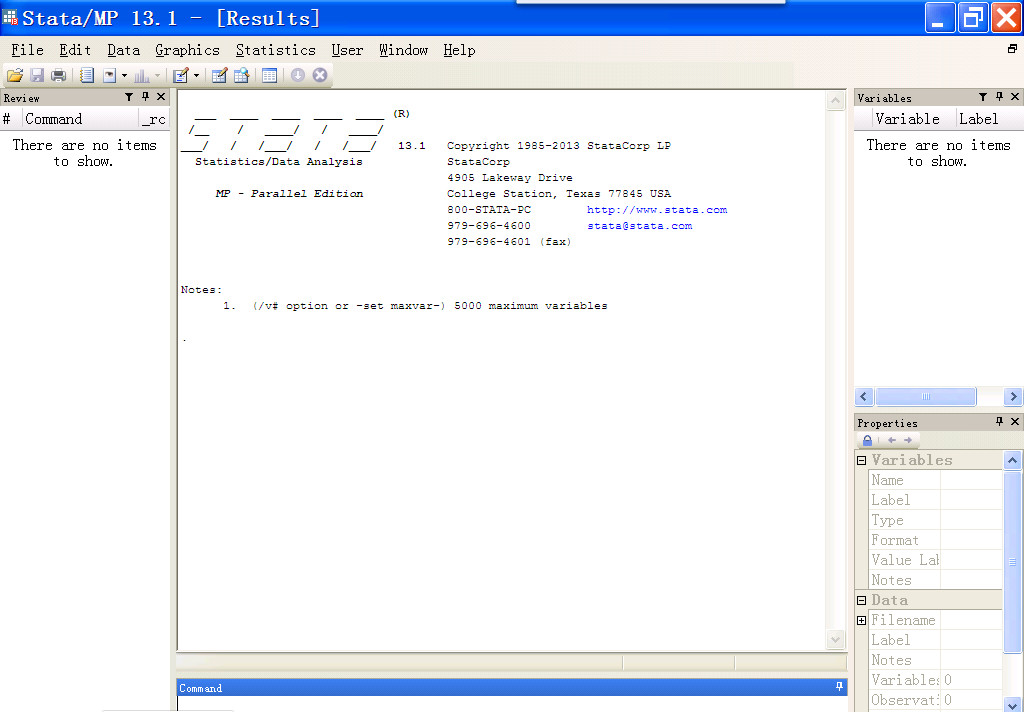Image resolution: width=1024 pixels, height=712 pixels.
Task: Open the http://www.stata.com link
Action: [657, 210]
